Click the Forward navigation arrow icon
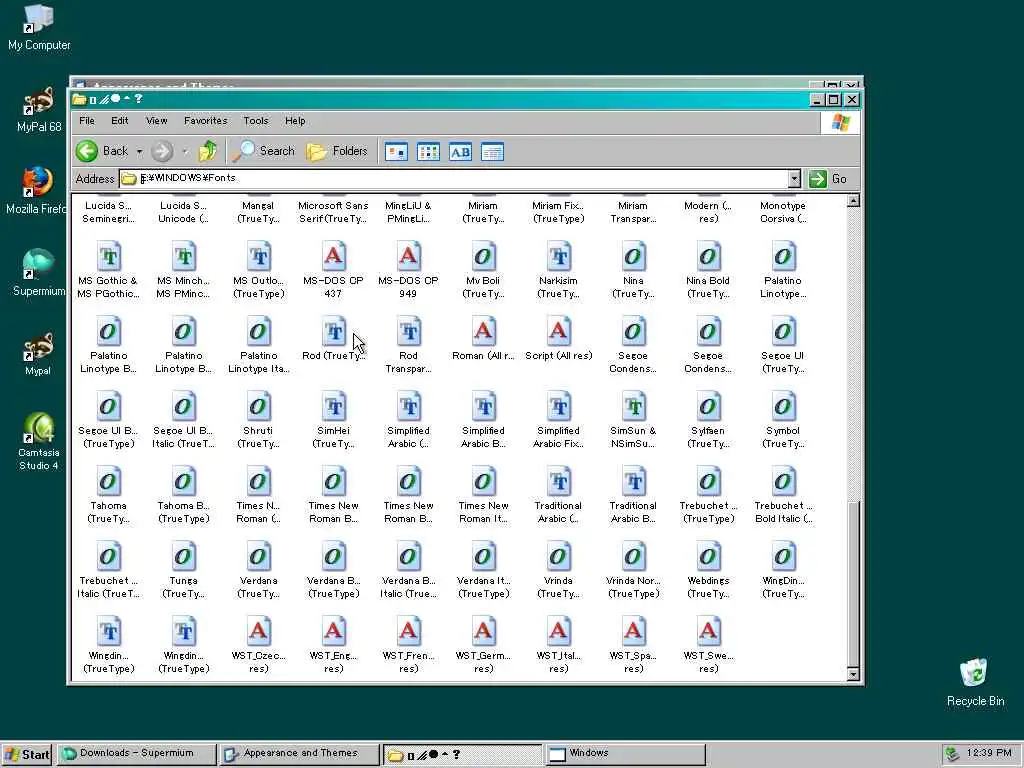 [162, 152]
